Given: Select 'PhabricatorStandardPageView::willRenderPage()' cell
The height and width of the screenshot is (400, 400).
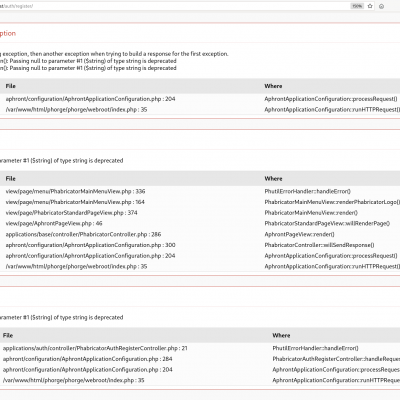Looking at the screenshot, I should (327, 223).
